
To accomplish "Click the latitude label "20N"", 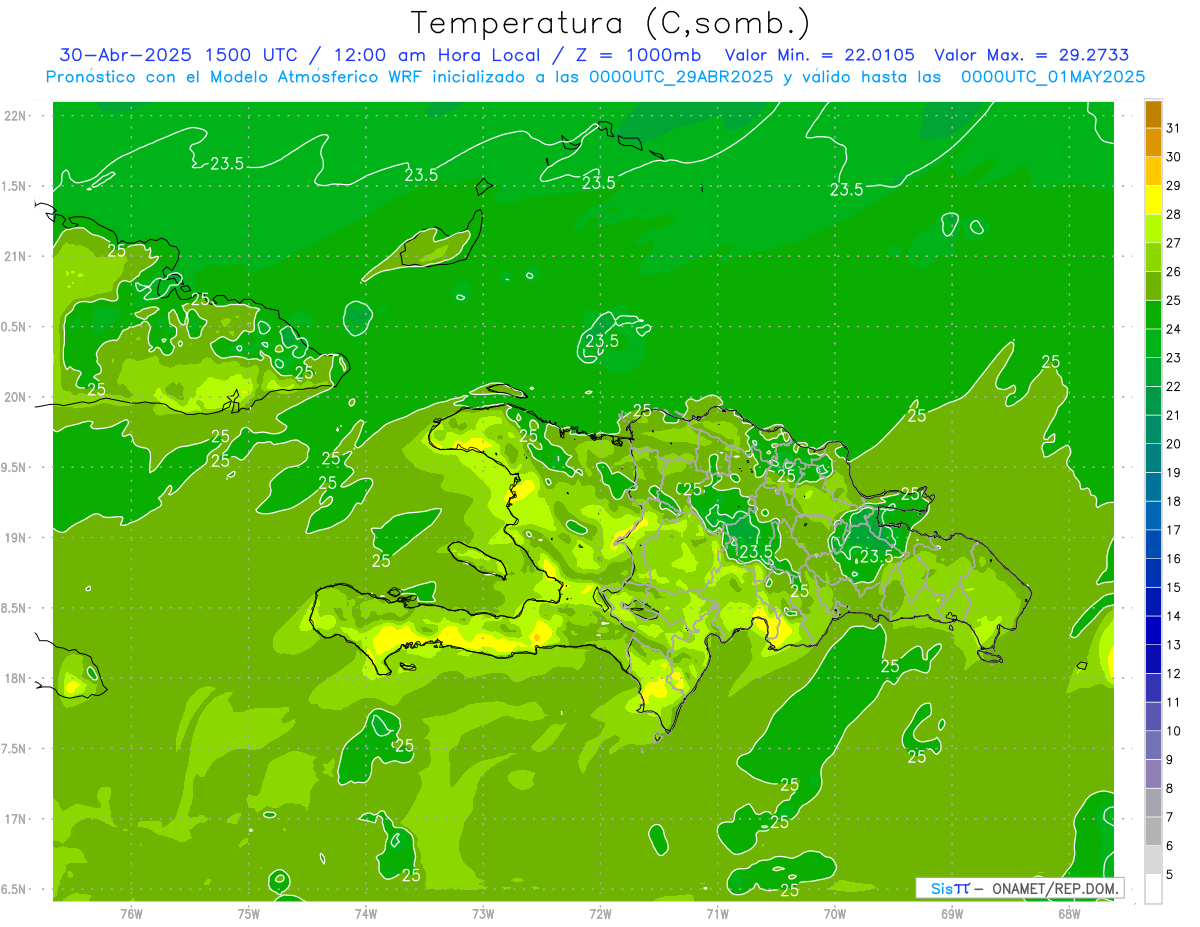I will click(15, 397).
